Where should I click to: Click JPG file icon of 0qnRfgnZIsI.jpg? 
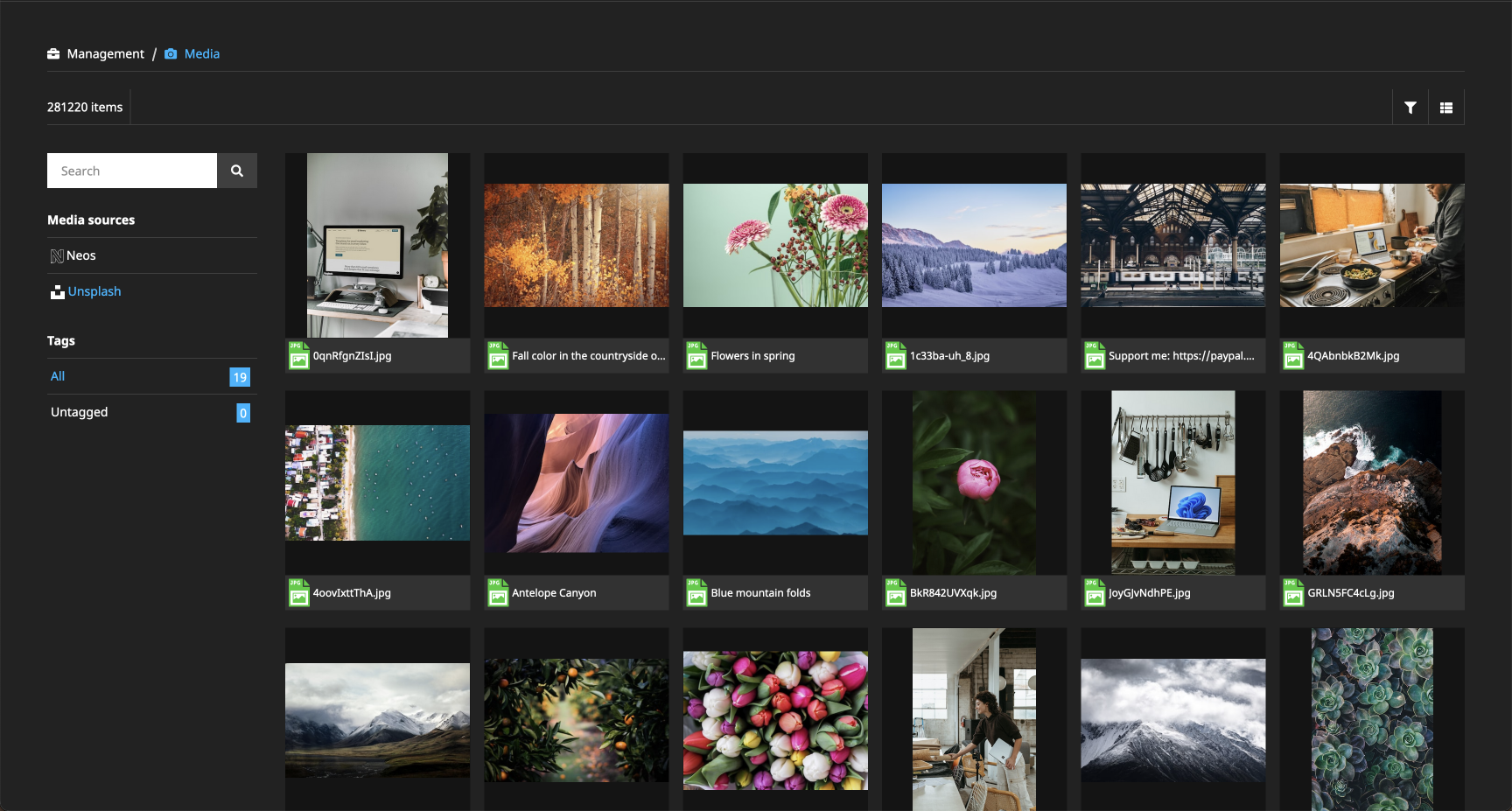point(299,356)
